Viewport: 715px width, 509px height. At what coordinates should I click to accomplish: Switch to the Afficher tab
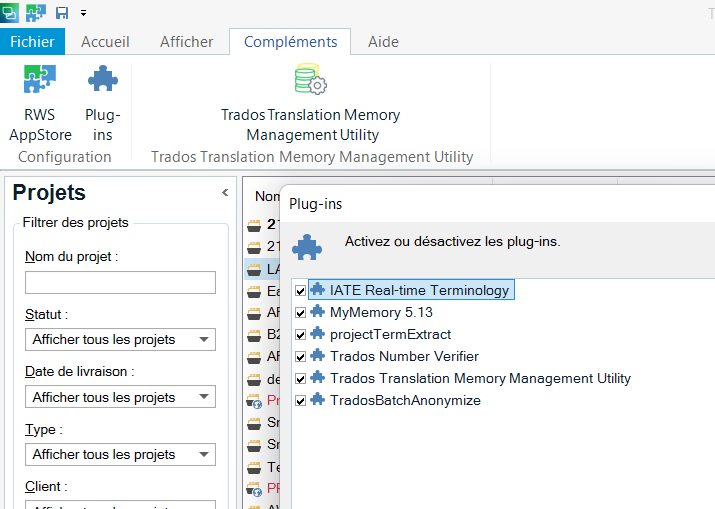(187, 42)
